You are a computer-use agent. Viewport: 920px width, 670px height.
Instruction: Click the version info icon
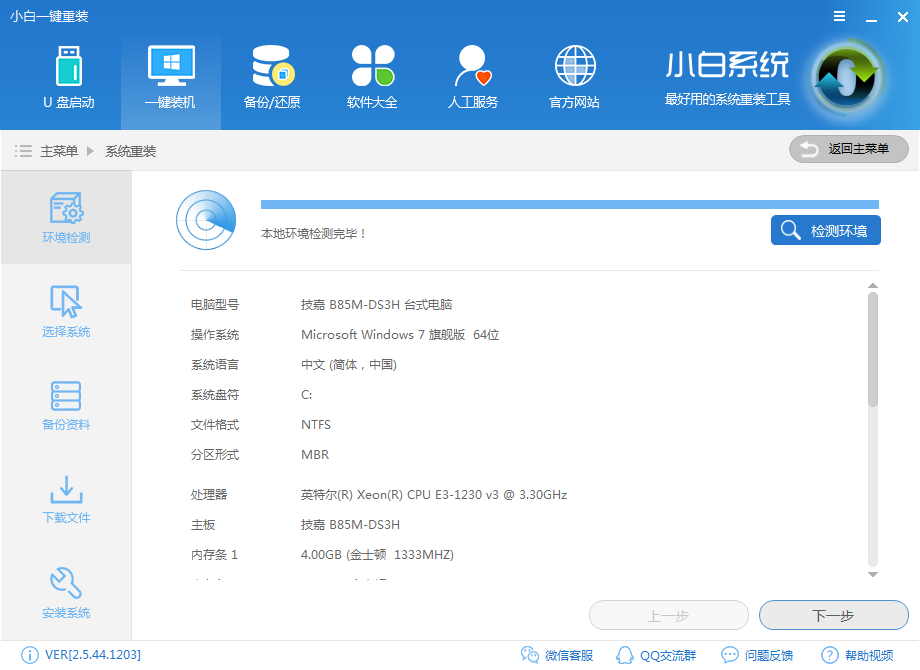[30, 655]
